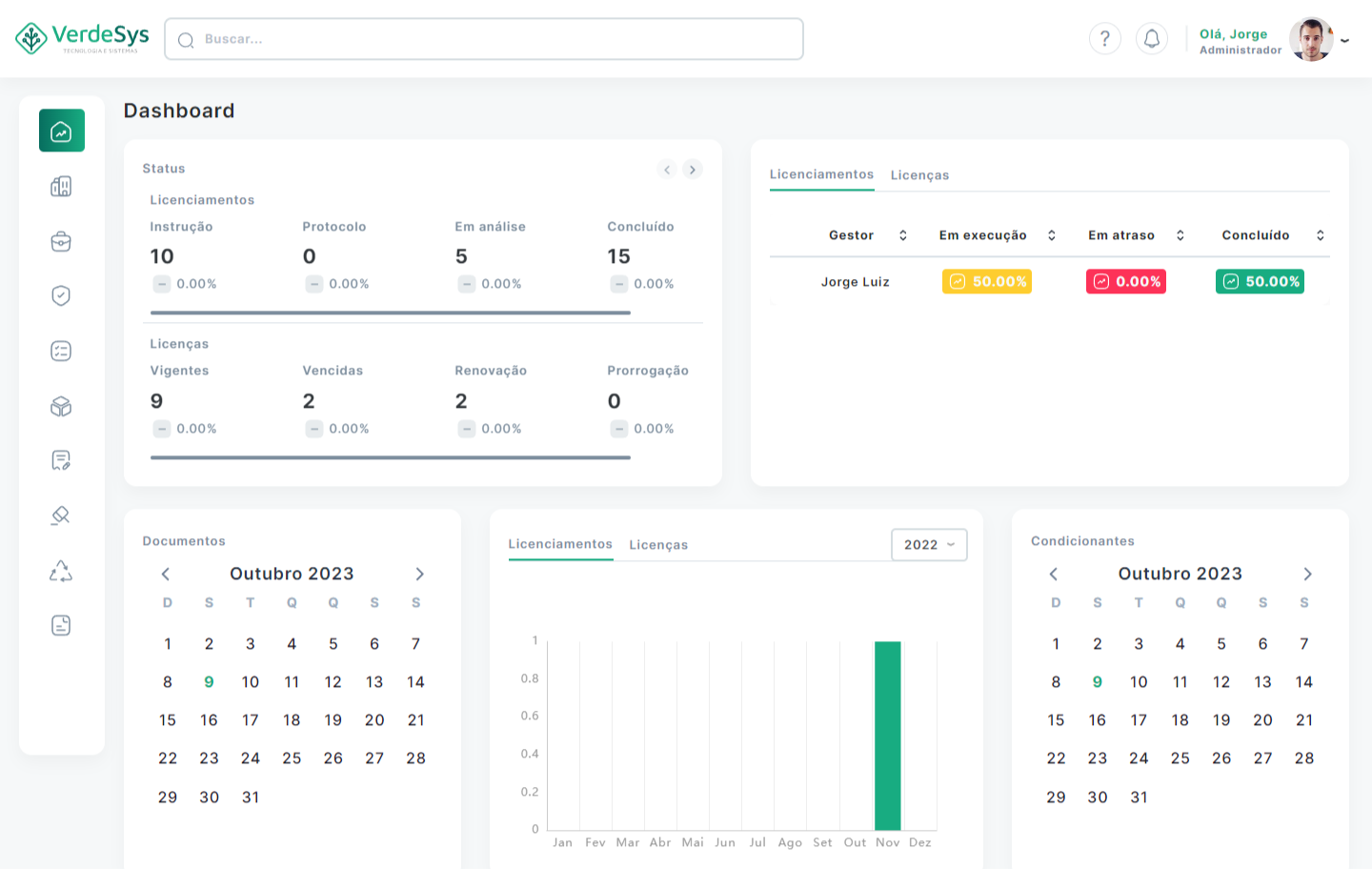Viewport: 1372px width, 869px height.
Task: Expand the user profile menu arrow
Action: (x=1344, y=41)
